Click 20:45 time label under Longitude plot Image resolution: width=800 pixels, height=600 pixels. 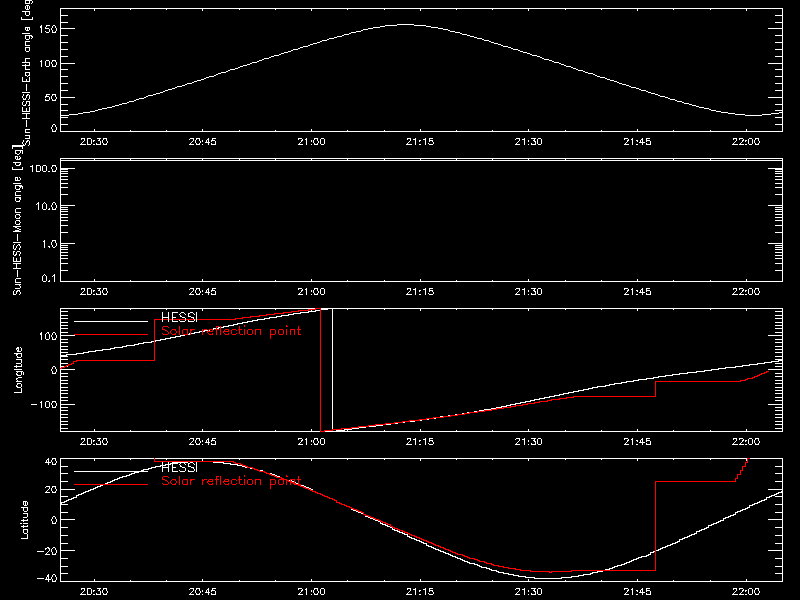[203, 441]
